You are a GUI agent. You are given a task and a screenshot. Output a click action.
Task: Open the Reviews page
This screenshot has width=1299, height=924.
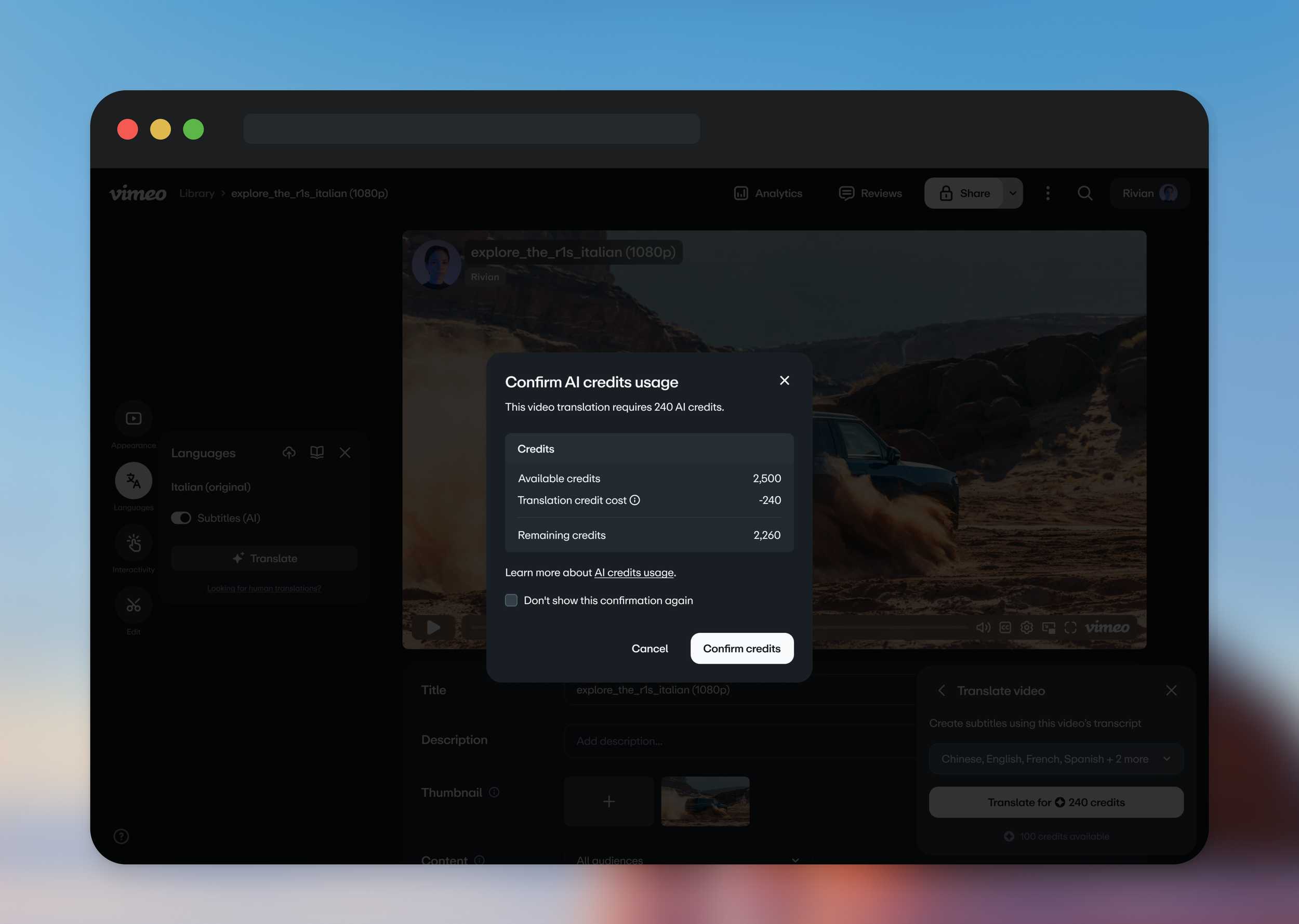pyautogui.click(x=870, y=193)
